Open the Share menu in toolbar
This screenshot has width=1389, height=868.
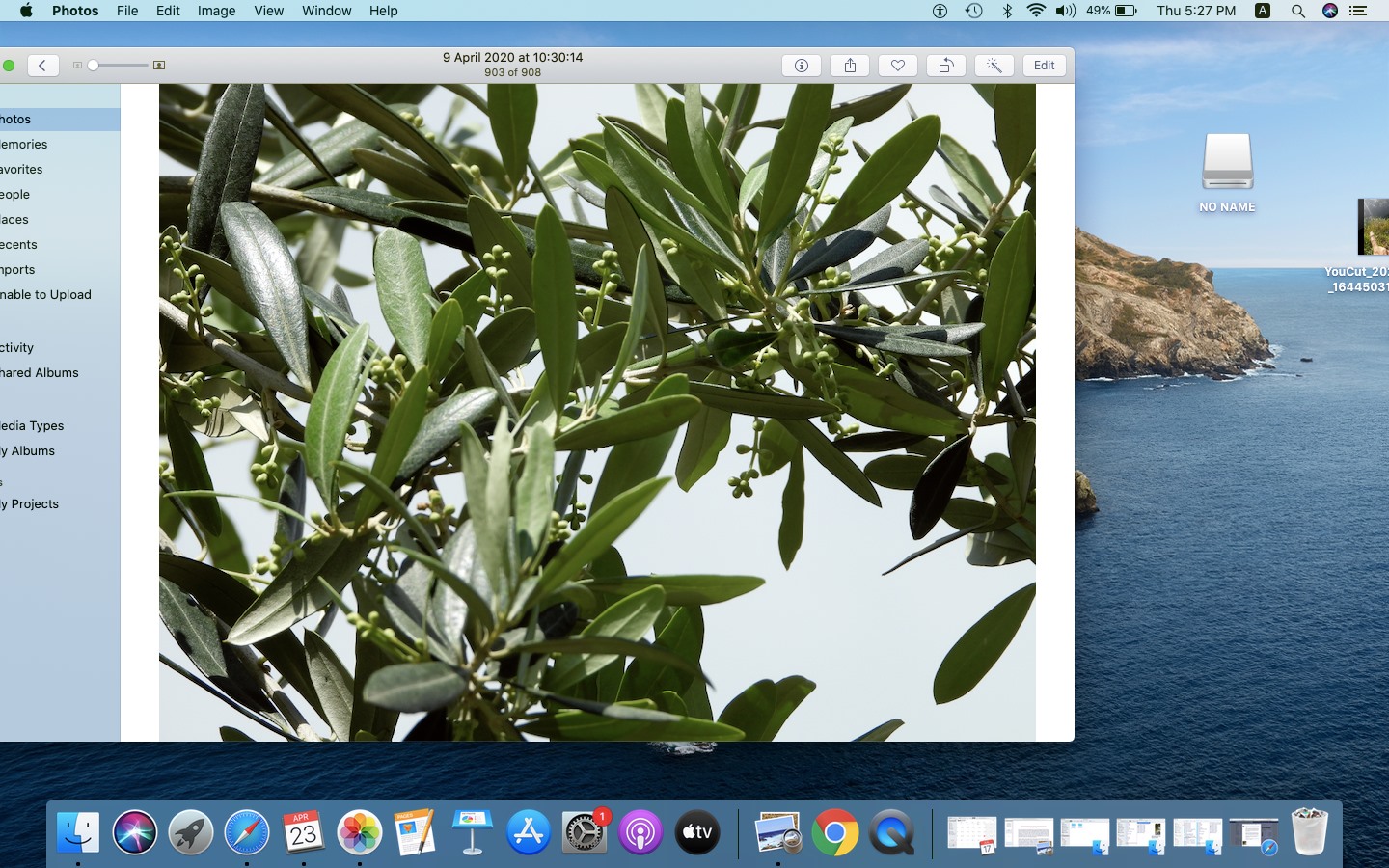pos(850,66)
